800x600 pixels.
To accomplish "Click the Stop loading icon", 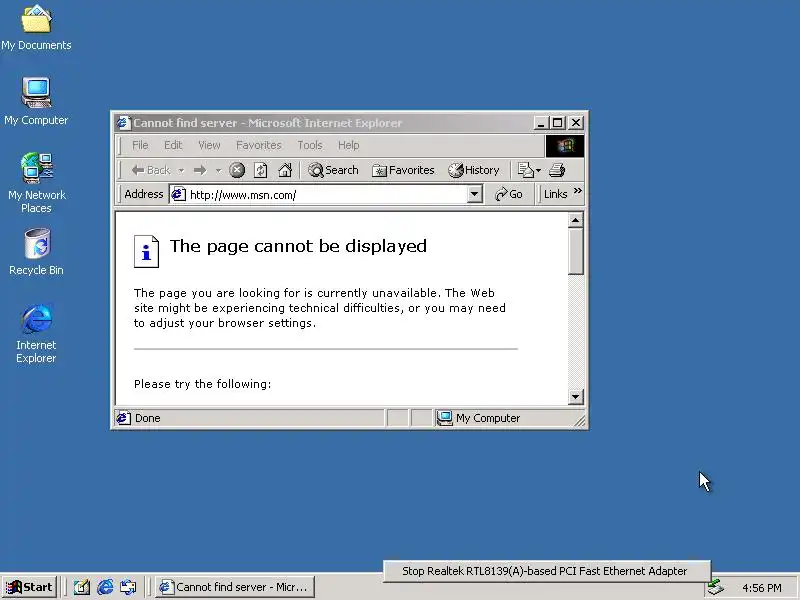I will tap(237, 170).
